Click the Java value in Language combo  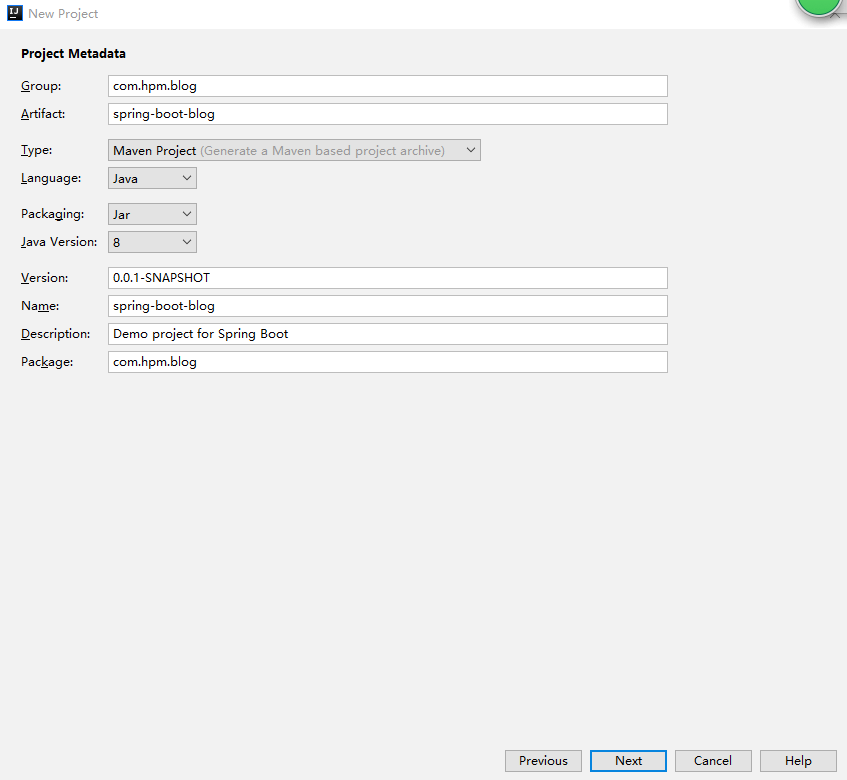tap(126, 177)
